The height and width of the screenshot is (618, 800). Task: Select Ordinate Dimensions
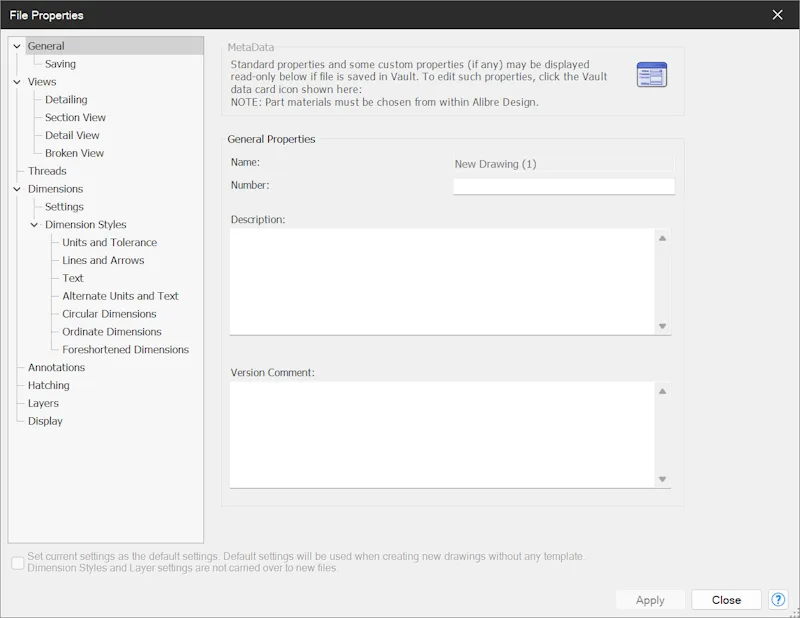tap(112, 332)
